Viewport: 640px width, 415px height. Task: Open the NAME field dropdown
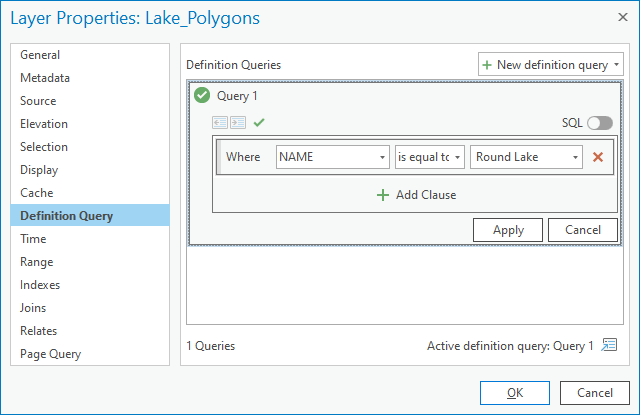(x=333, y=157)
